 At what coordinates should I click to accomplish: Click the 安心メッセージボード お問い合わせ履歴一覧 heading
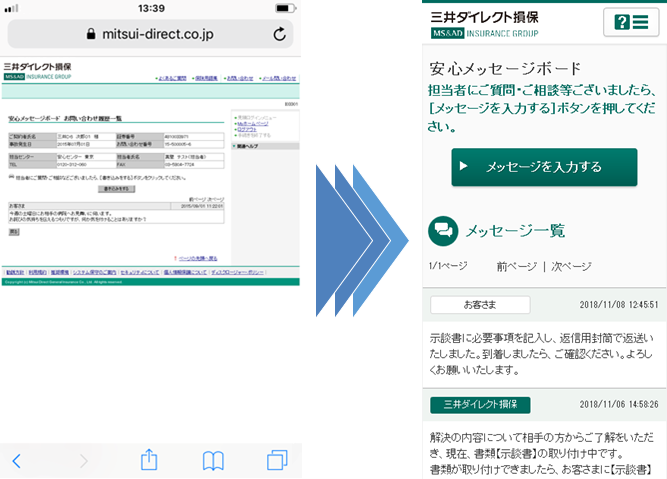pyautogui.click(x=65, y=118)
